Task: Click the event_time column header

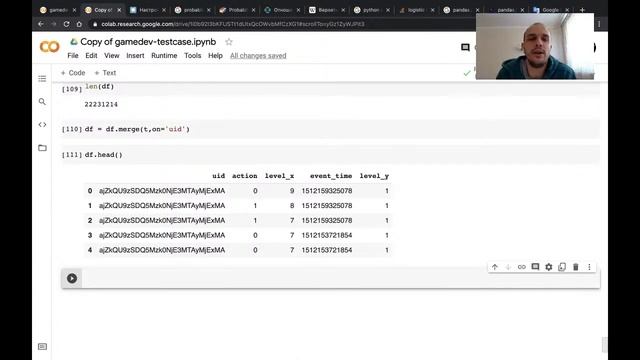Action: (x=331, y=176)
